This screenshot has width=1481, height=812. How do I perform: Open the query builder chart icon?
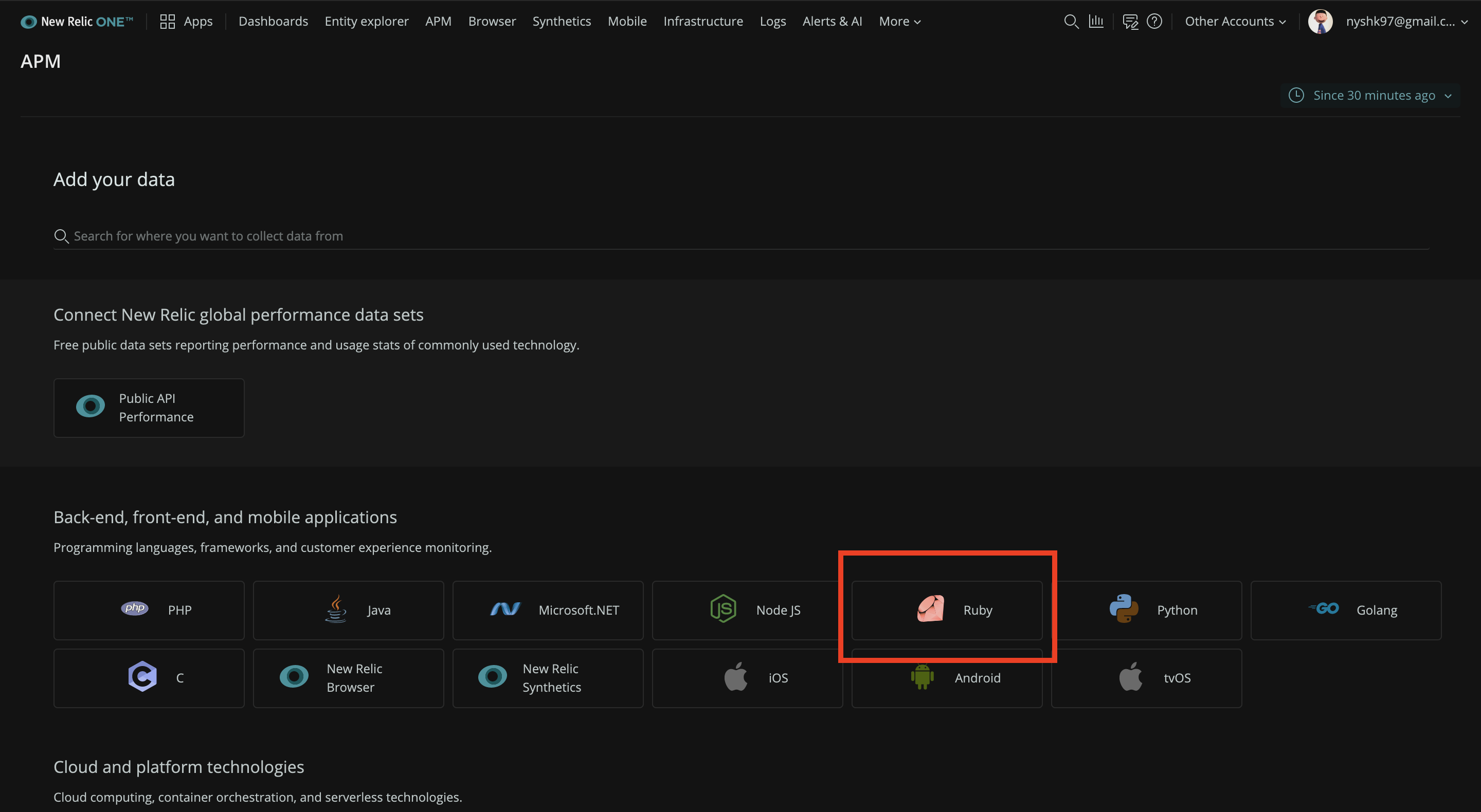[x=1096, y=22]
